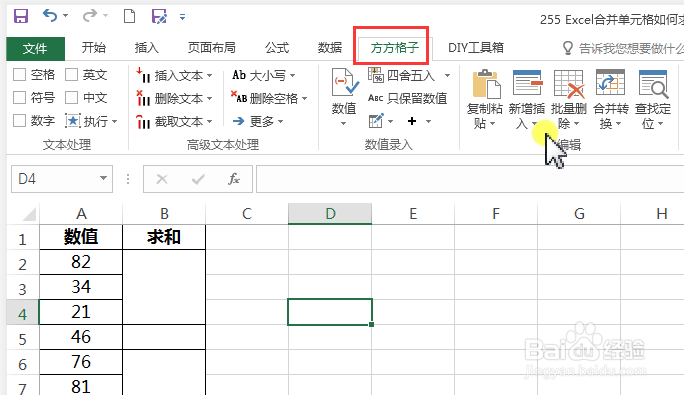Tick the 符号 checkbox

[x=20, y=97]
